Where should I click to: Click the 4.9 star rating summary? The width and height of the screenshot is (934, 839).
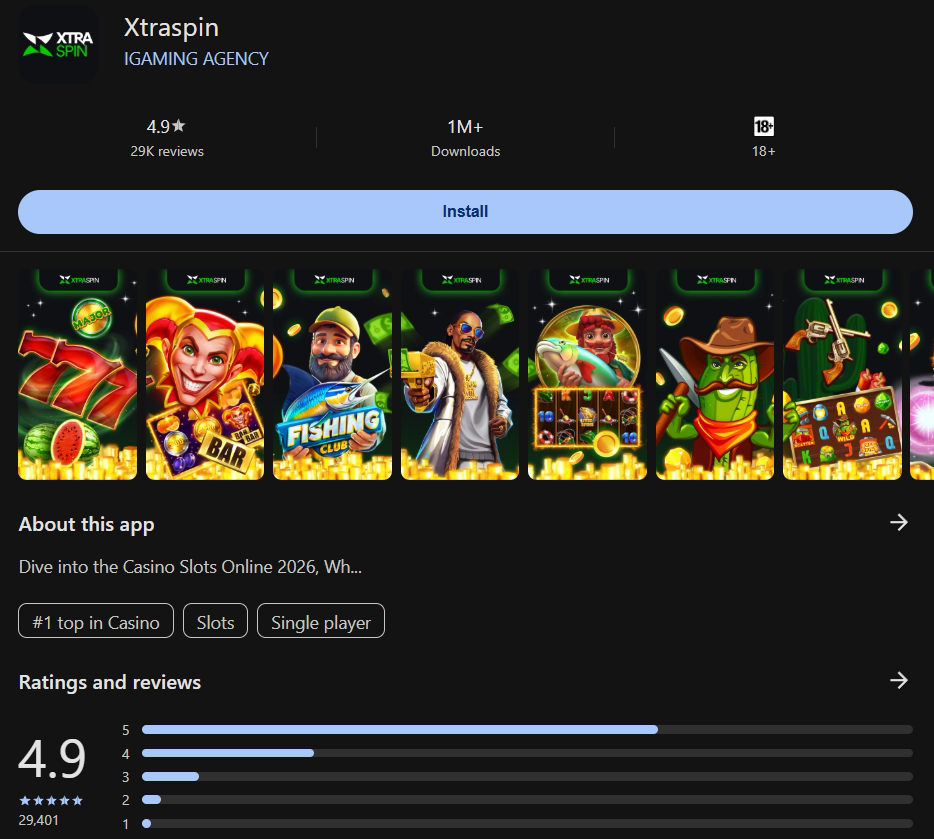coord(166,126)
